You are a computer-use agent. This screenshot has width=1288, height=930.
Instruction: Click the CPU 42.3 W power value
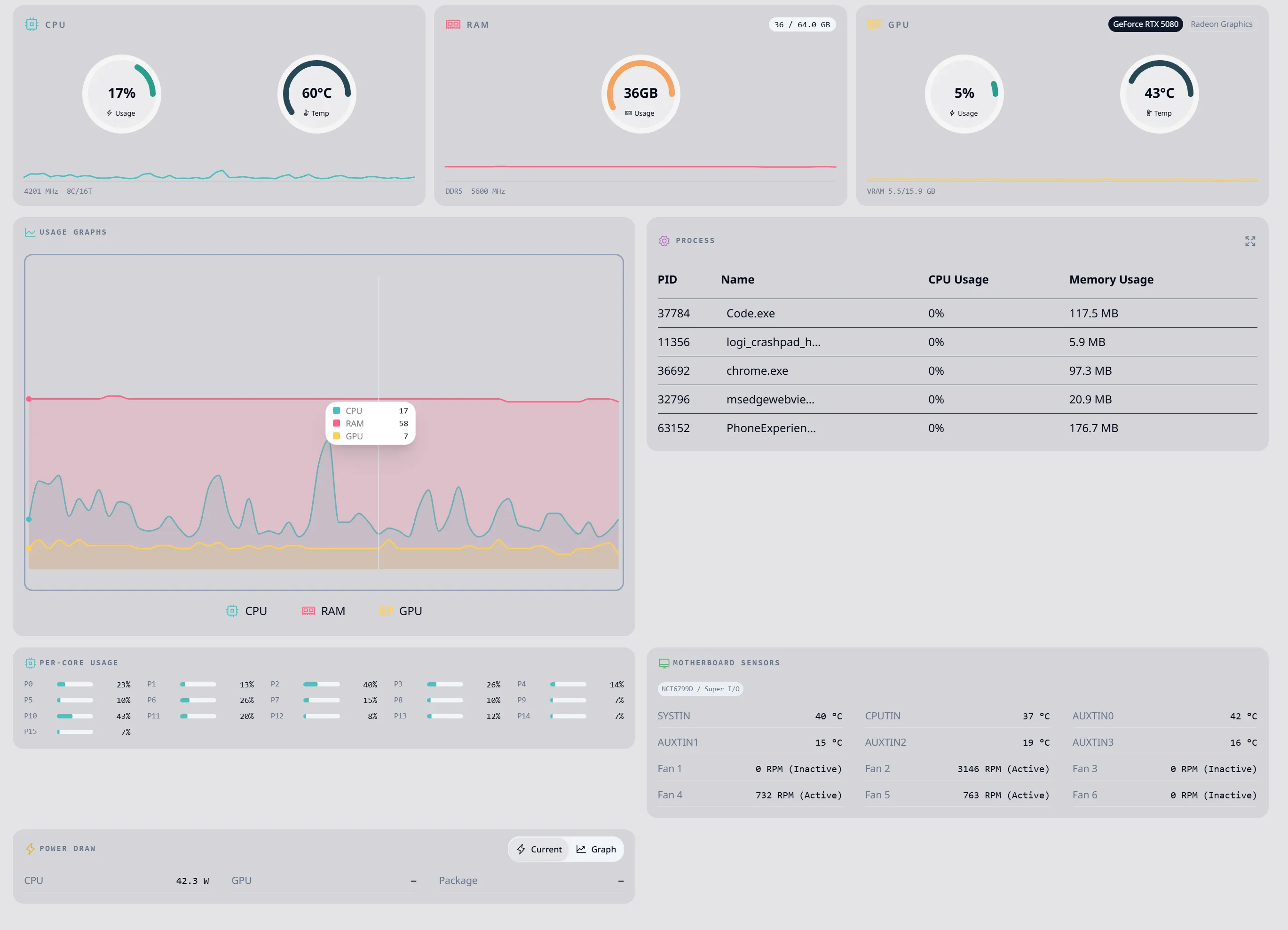tap(192, 881)
